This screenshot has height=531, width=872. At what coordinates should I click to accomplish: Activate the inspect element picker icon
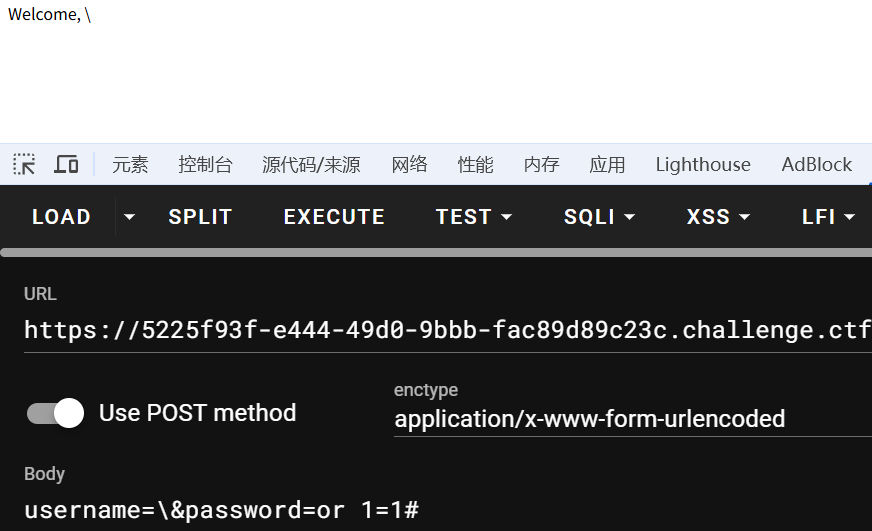pos(24,164)
